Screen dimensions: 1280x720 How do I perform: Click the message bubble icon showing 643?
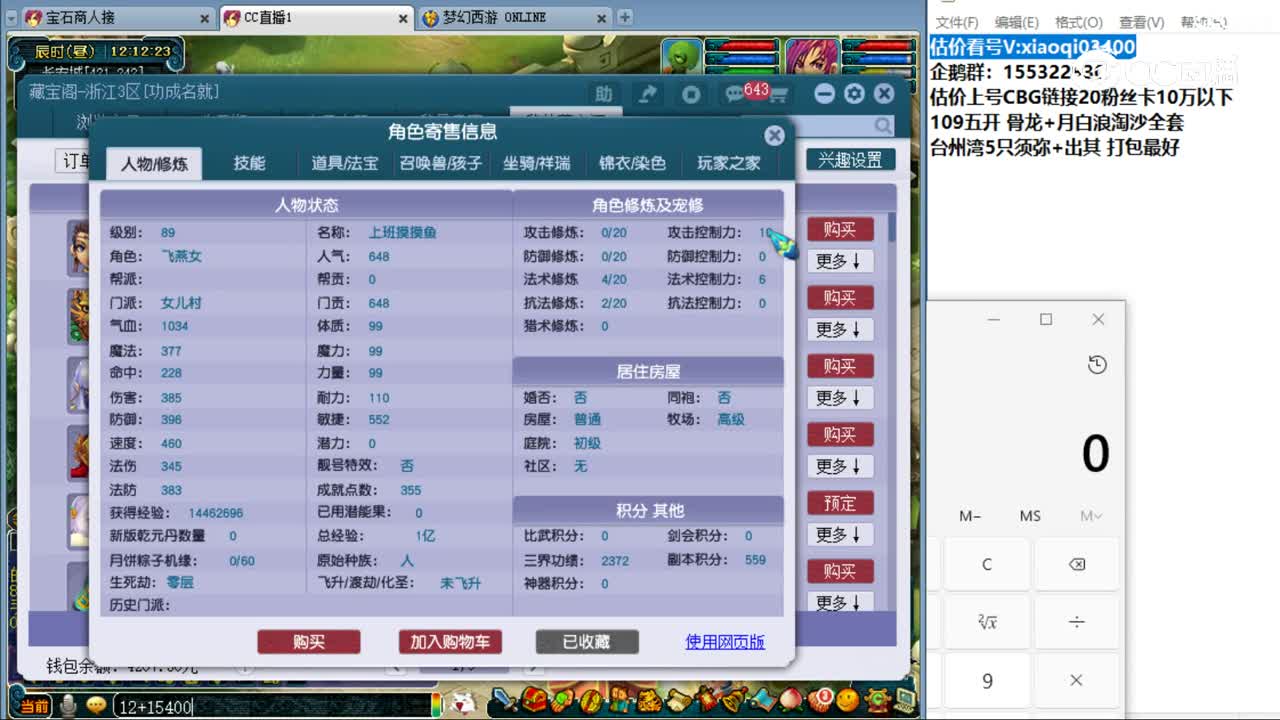click(735, 92)
